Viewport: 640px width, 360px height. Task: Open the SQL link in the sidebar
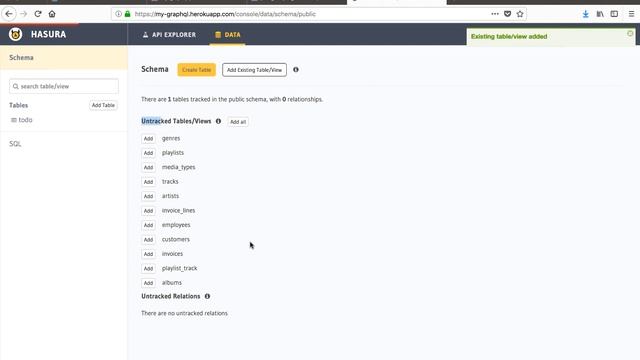point(15,144)
